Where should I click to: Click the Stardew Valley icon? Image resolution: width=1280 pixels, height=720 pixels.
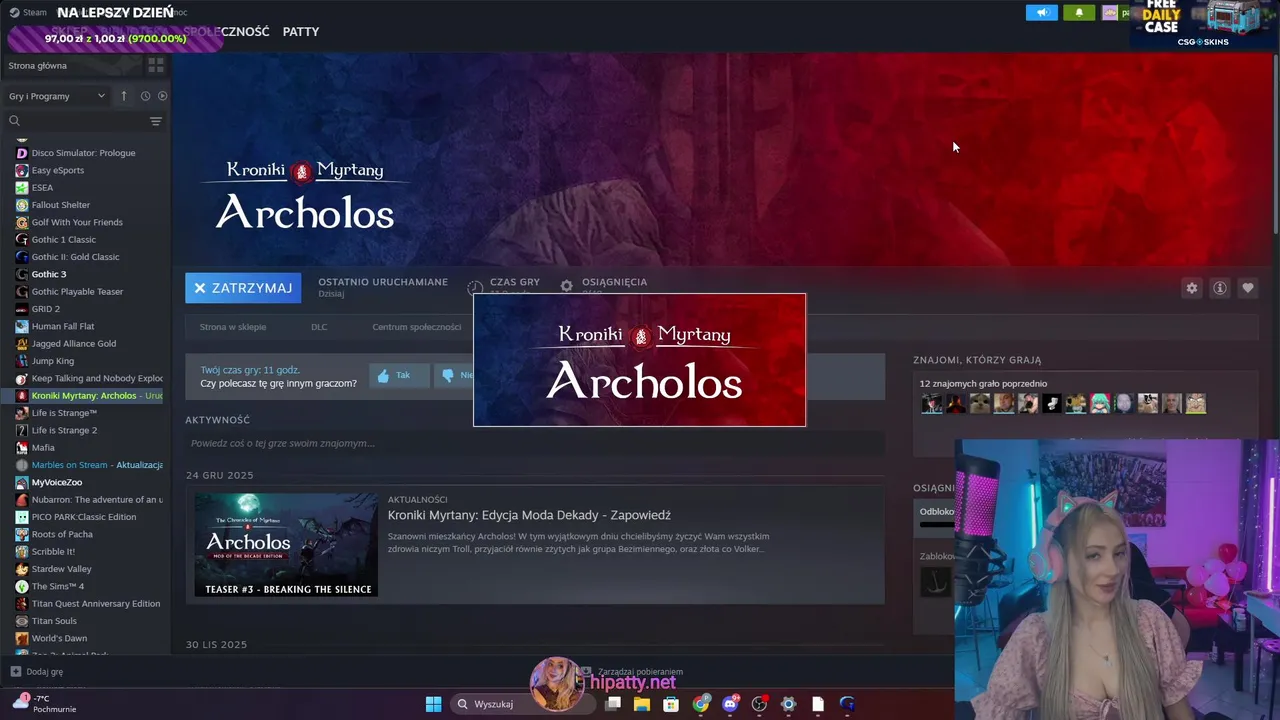point(22,569)
